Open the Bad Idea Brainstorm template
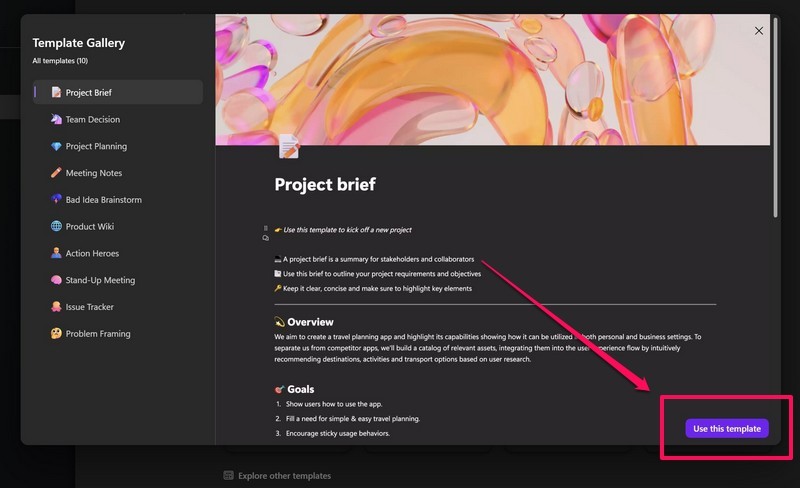This screenshot has width=800, height=488. tap(103, 200)
